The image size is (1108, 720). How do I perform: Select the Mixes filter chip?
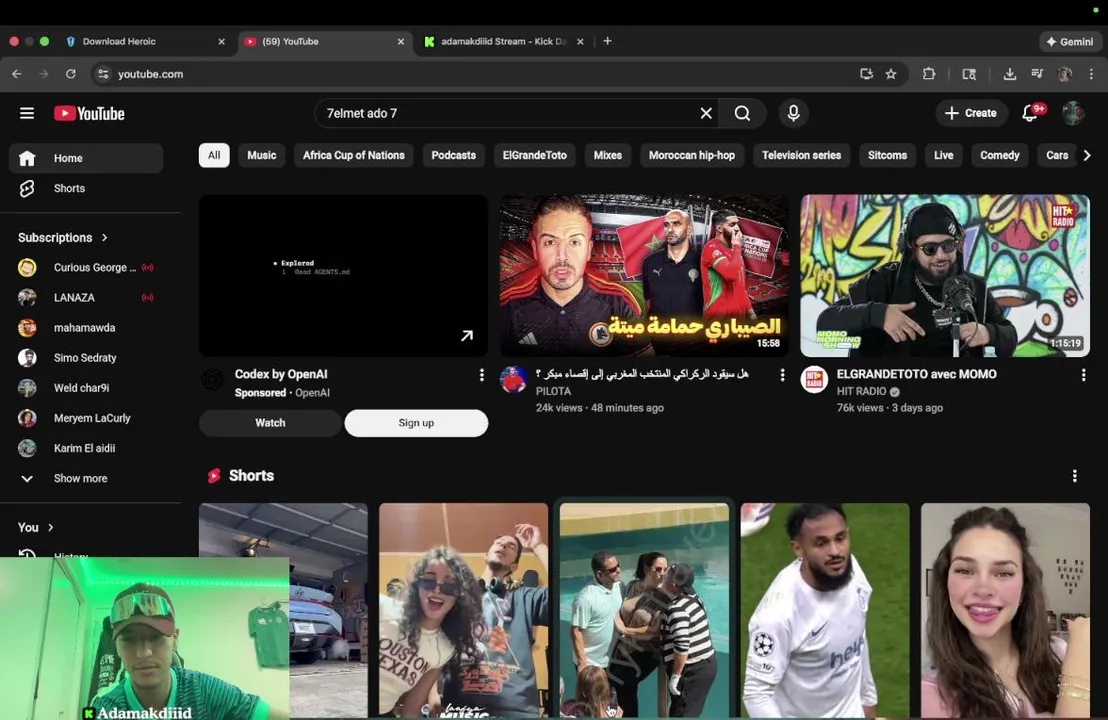tap(608, 155)
